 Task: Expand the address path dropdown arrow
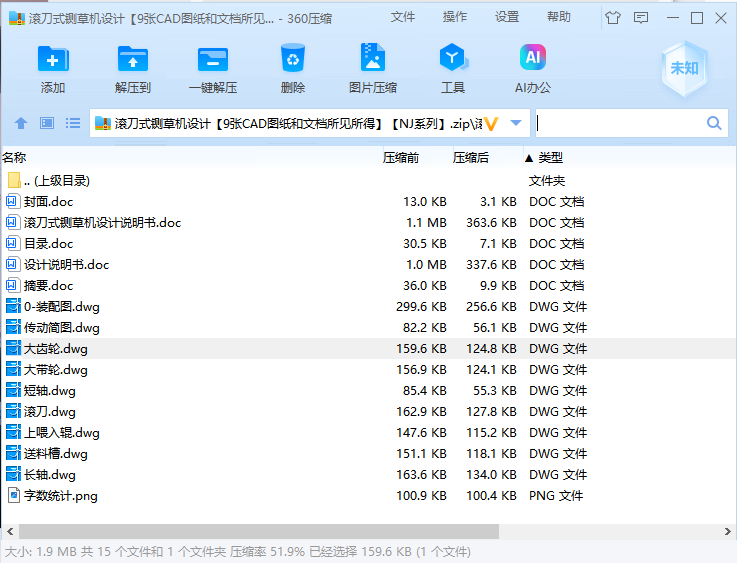coord(516,123)
